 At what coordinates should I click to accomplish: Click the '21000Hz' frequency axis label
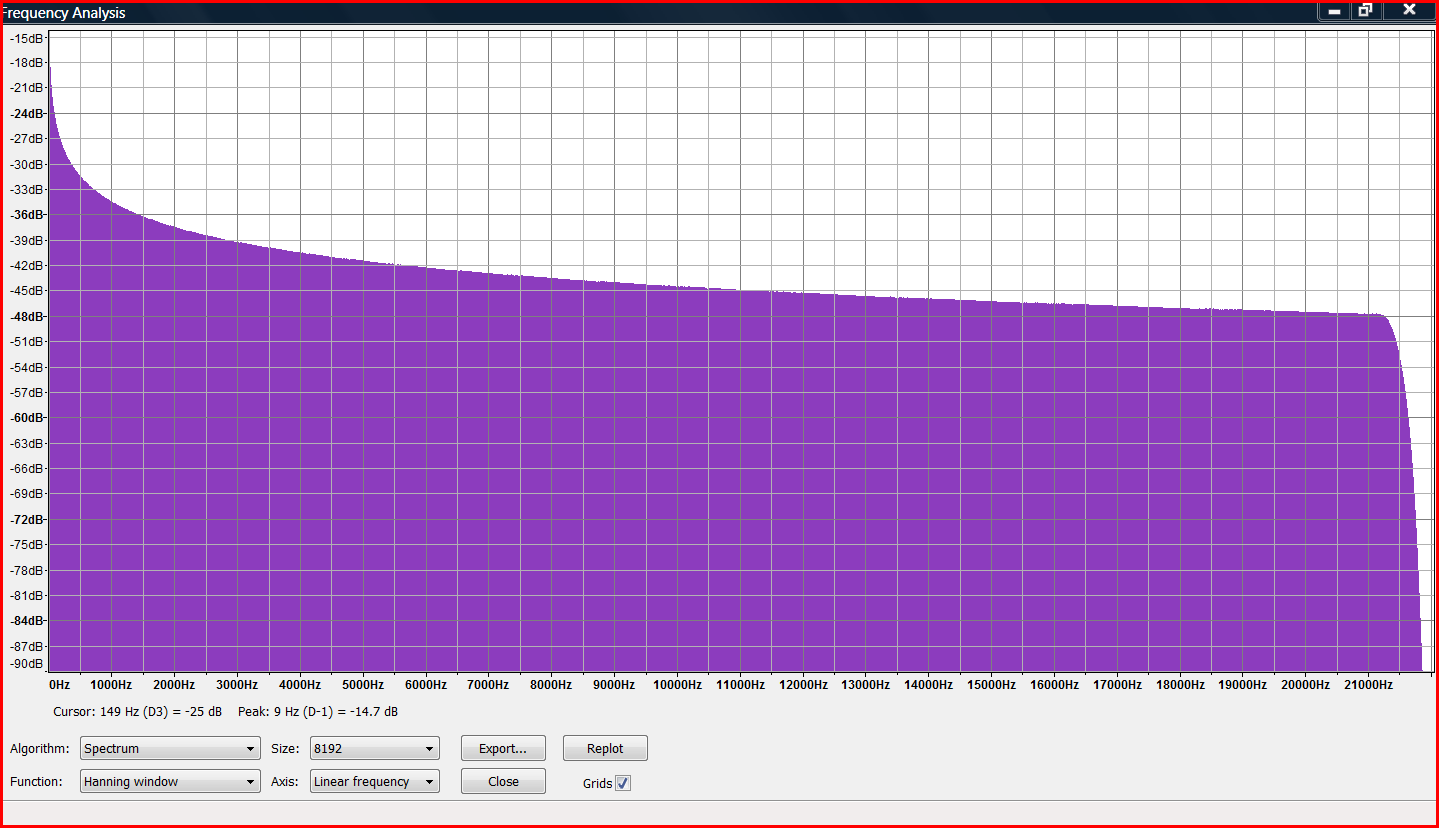1368,685
